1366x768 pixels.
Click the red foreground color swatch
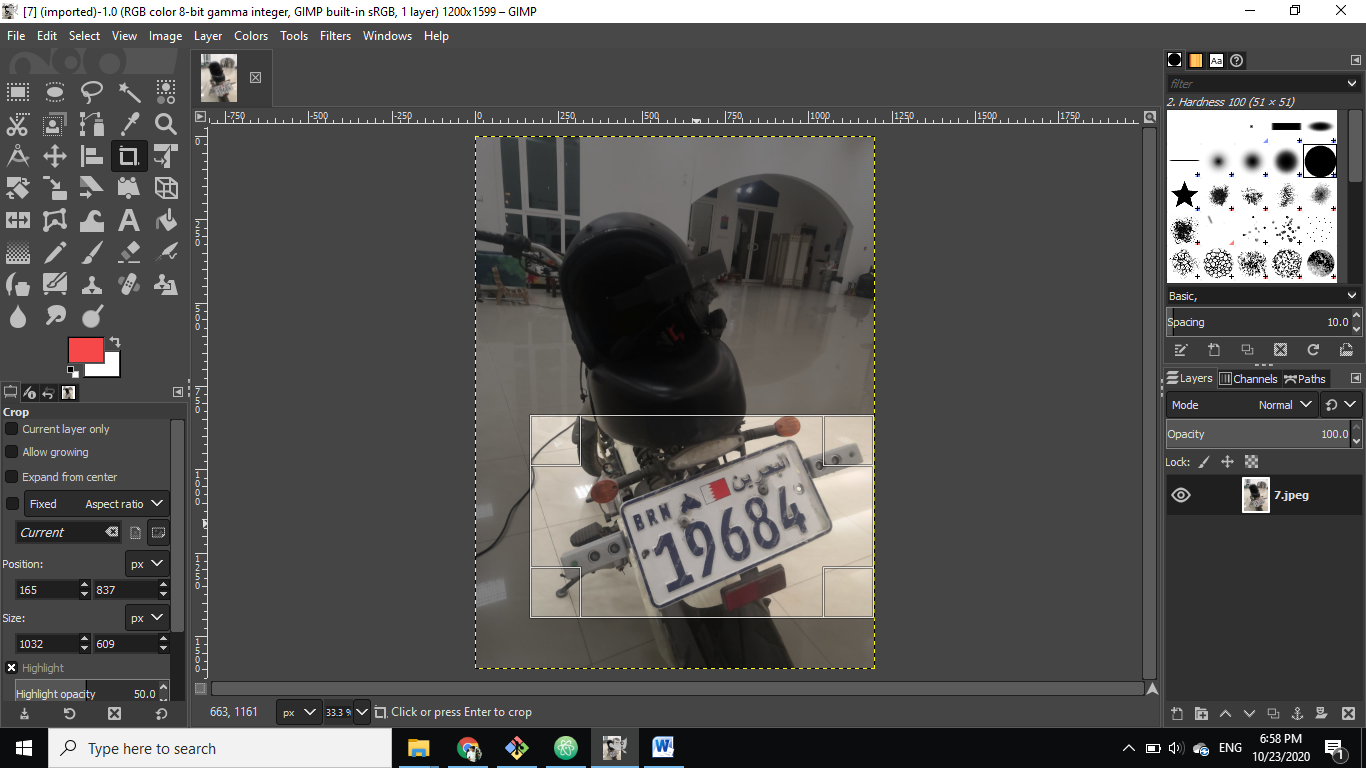[x=86, y=350]
